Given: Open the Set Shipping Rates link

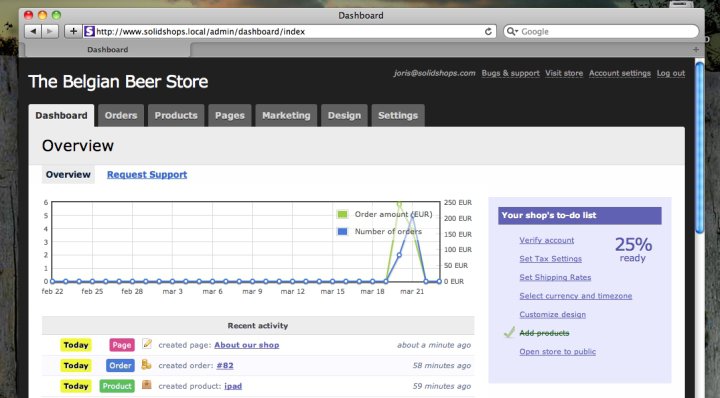Looking at the screenshot, I should (555, 277).
